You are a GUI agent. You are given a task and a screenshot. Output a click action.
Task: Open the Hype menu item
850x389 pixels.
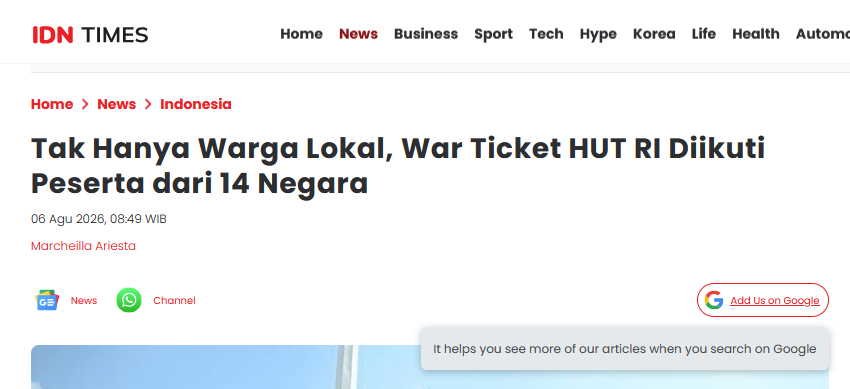598,34
